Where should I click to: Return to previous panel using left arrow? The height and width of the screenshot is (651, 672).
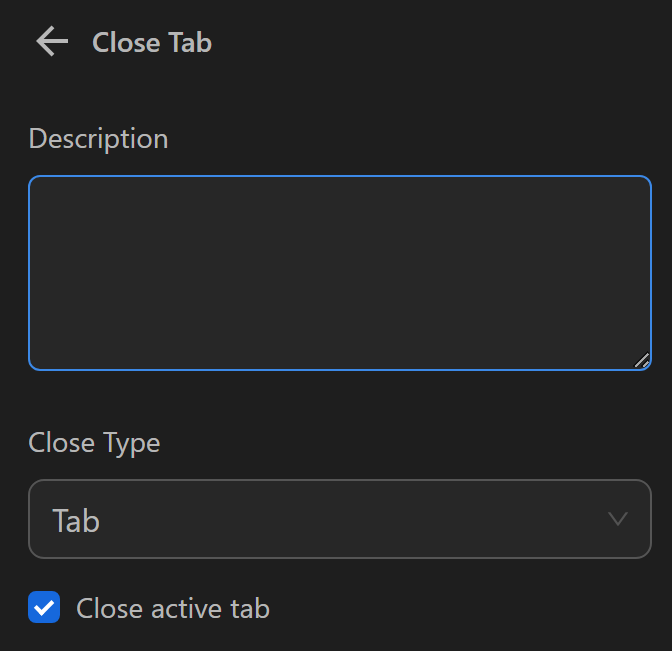[51, 42]
